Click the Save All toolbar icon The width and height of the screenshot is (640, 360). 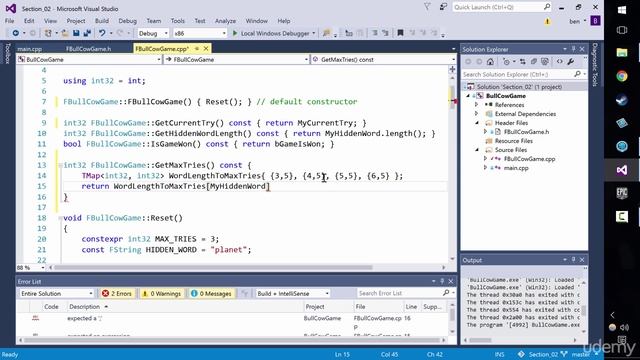(x=87, y=33)
